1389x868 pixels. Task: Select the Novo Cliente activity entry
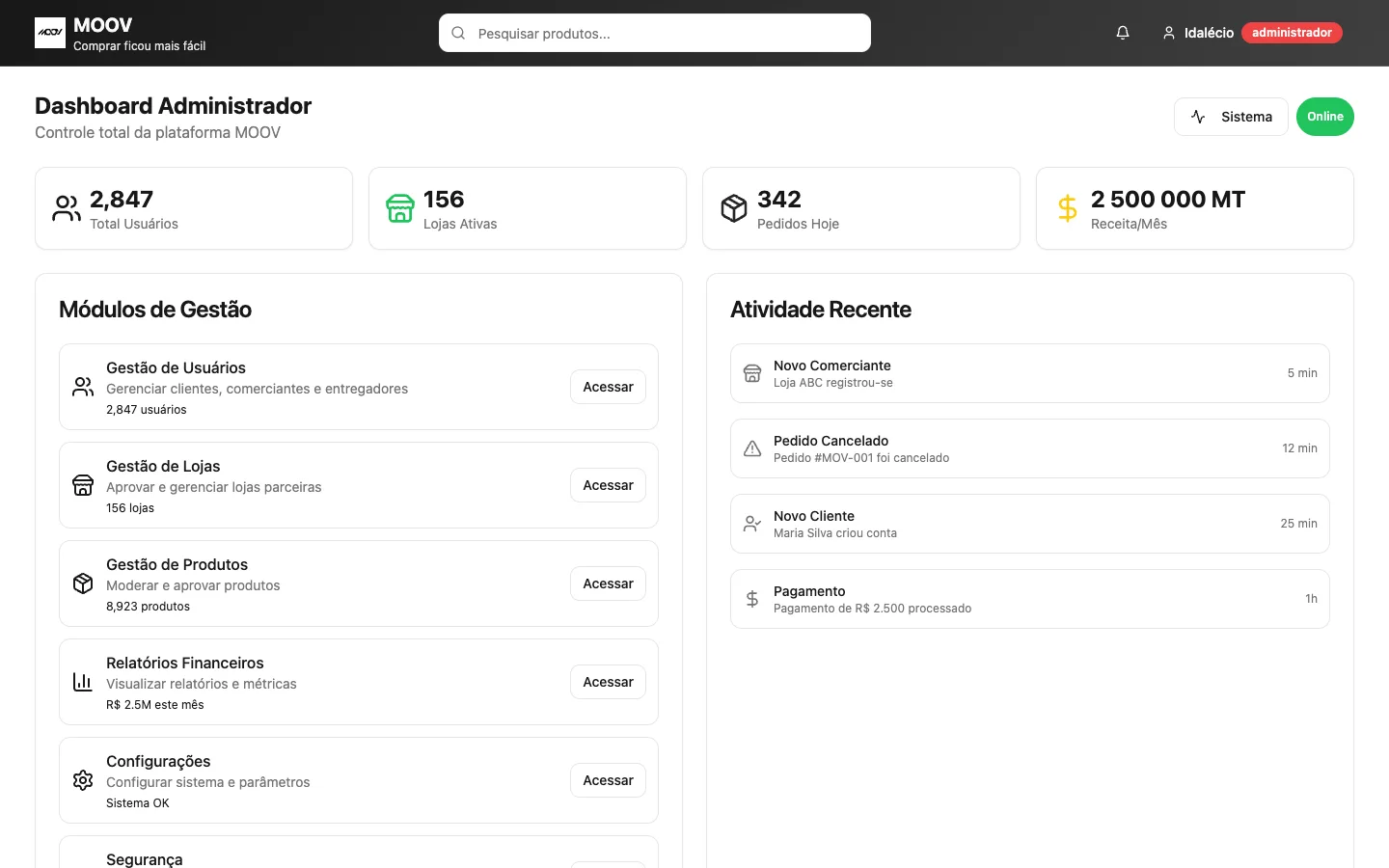tap(1030, 524)
